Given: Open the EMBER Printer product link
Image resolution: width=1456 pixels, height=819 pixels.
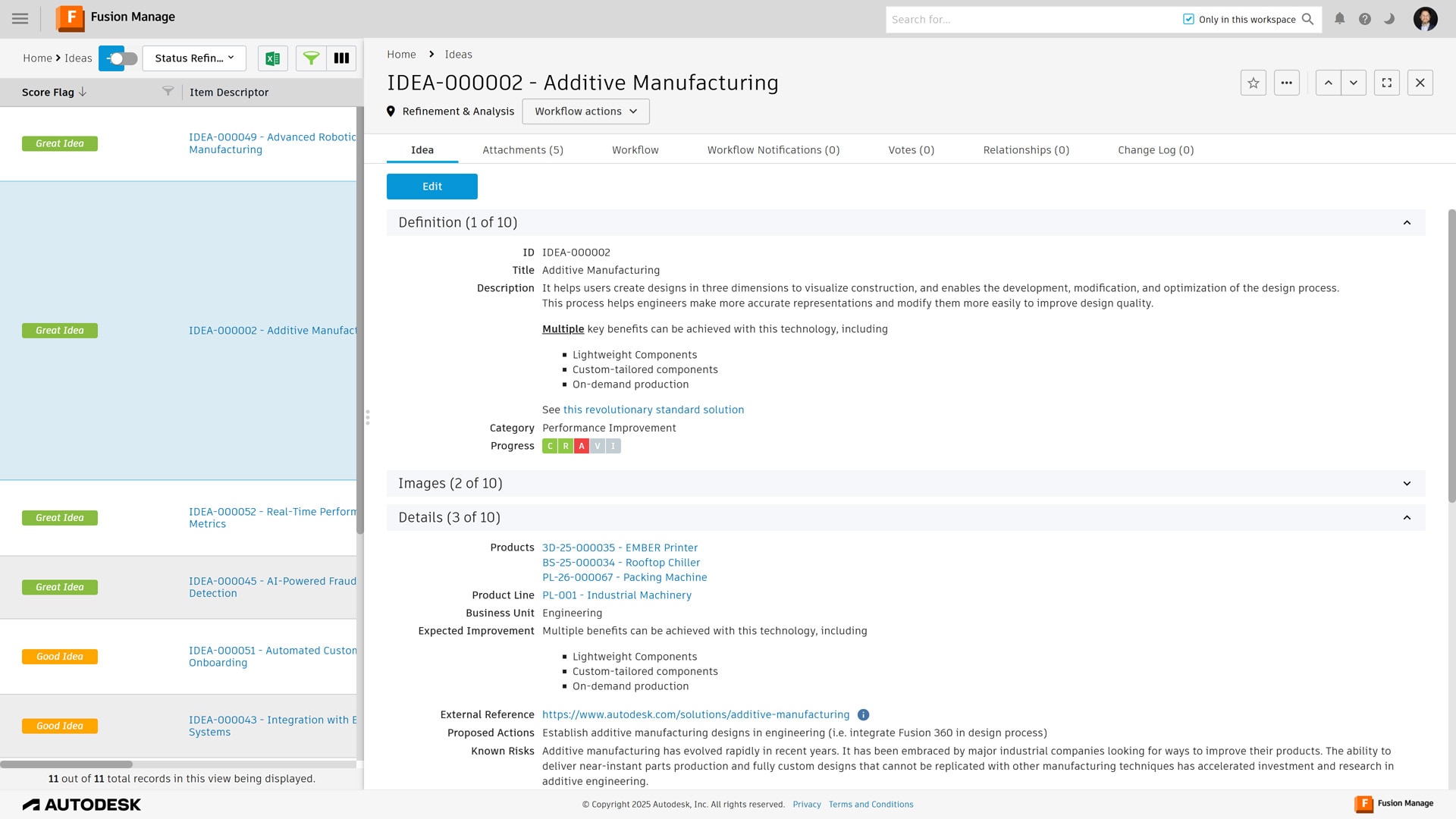Looking at the screenshot, I should tap(620, 548).
